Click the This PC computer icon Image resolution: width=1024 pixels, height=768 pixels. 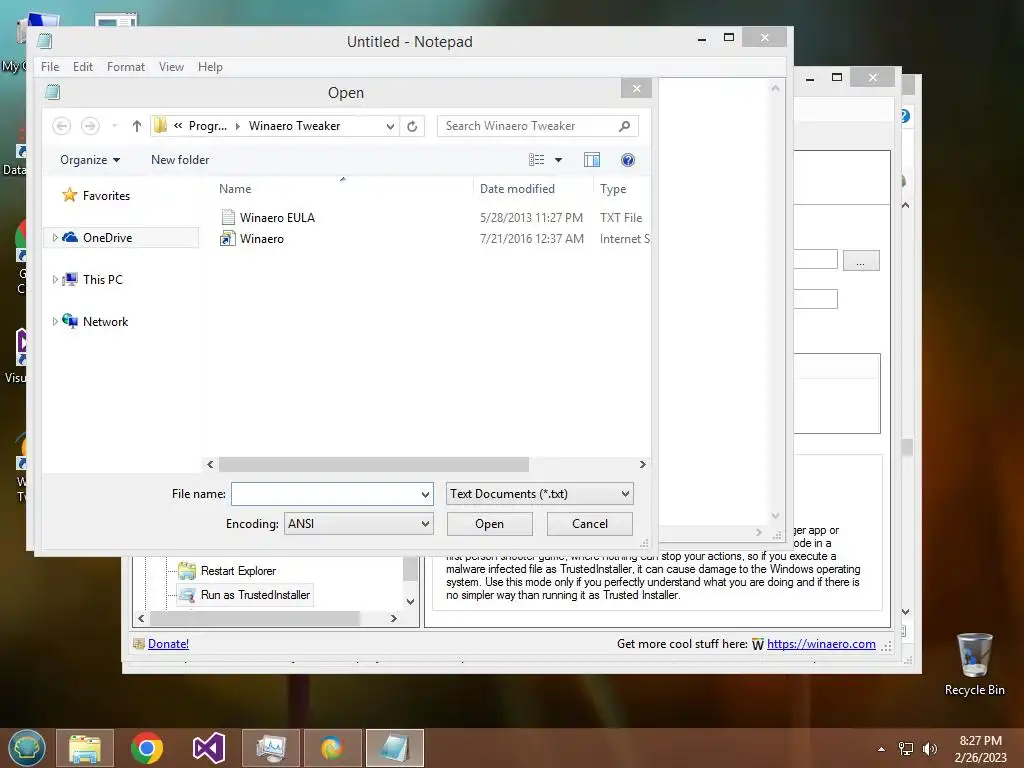pyautogui.click(x=70, y=280)
